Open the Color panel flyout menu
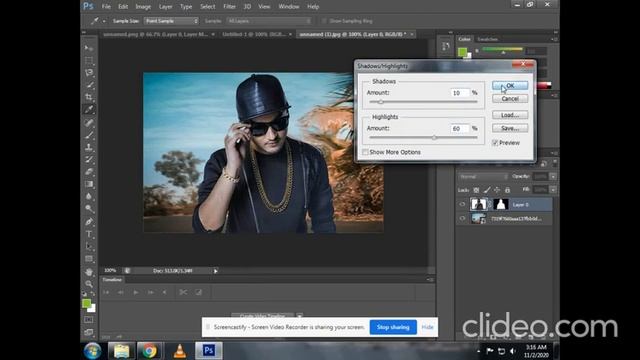Image resolution: width=640 pixels, height=360 pixels. pos(554,39)
